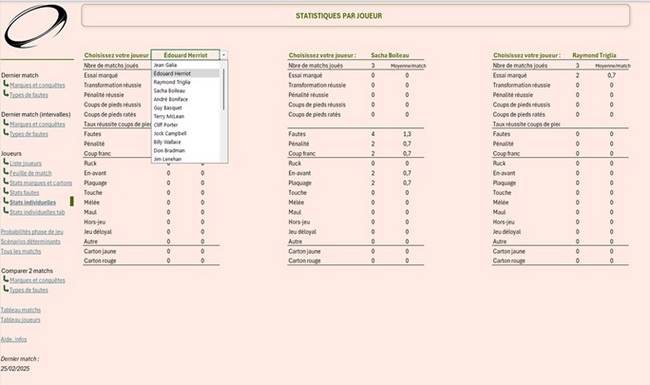650x385 pixels.
Task: Click the arrow icon beside Liste joueurs
Action: tap(6, 162)
